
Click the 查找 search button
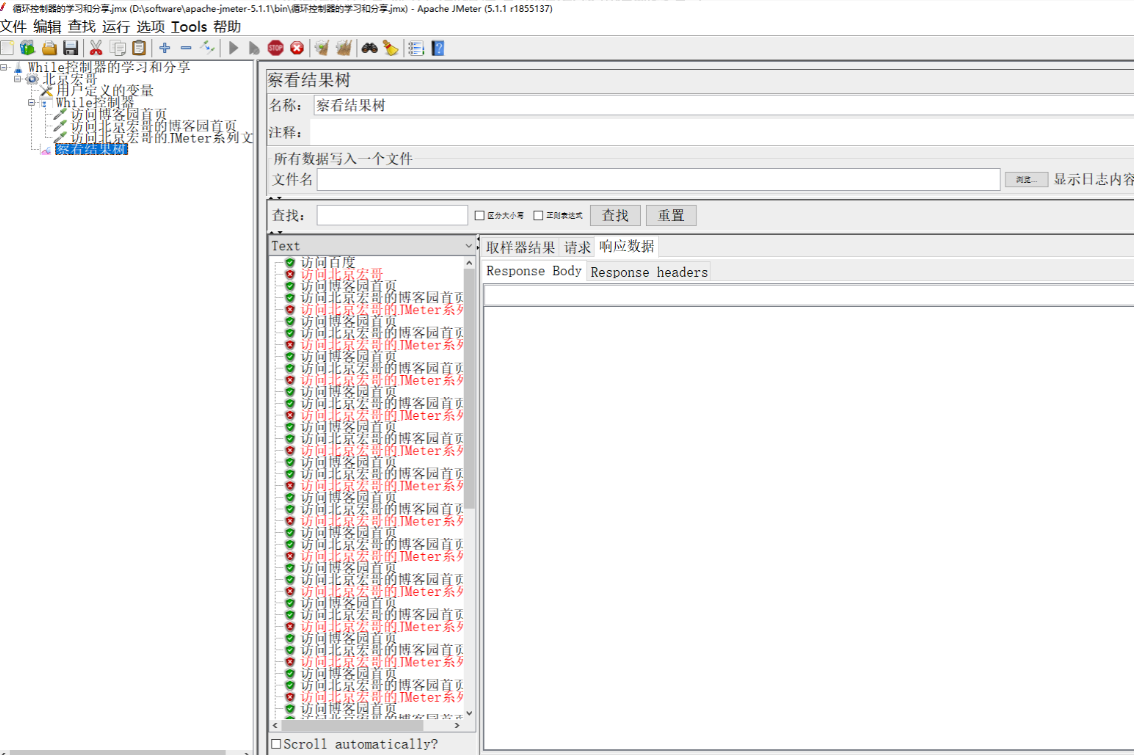click(x=615, y=216)
